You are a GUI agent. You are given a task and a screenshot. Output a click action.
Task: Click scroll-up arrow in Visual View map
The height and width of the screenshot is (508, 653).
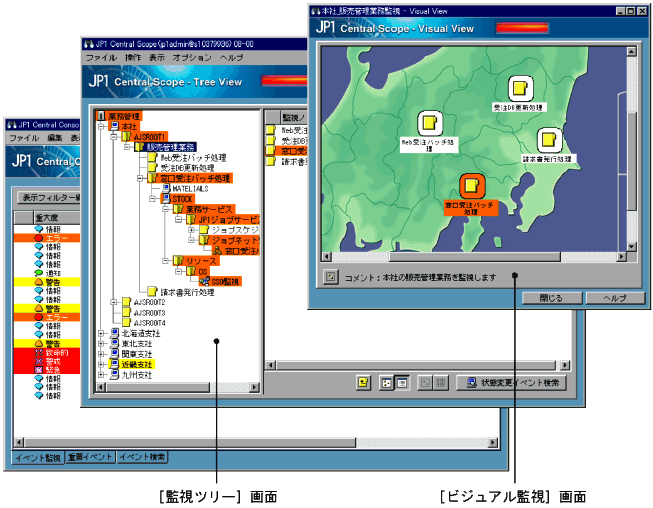[x=631, y=52]
